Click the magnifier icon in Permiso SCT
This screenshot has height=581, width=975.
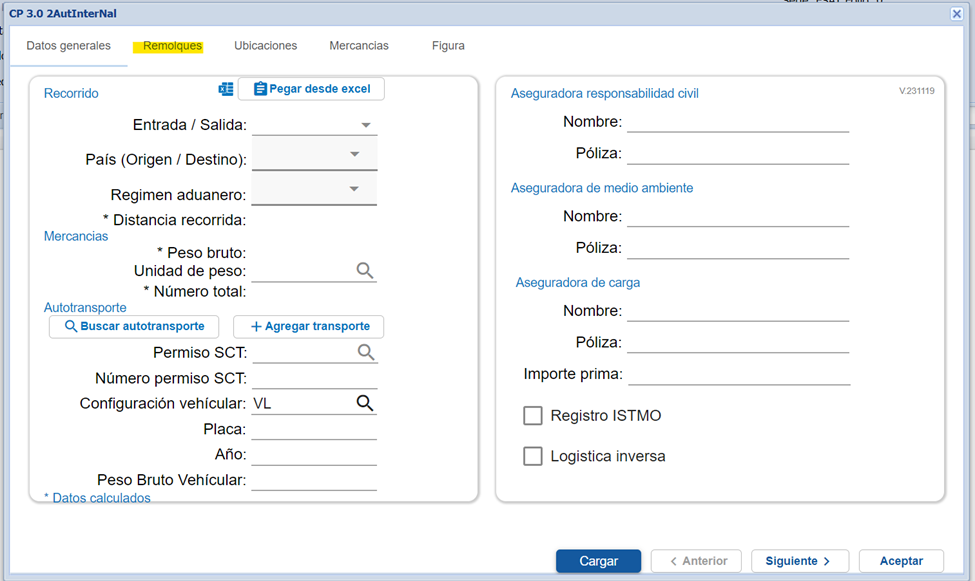click(x=366, y=352)
